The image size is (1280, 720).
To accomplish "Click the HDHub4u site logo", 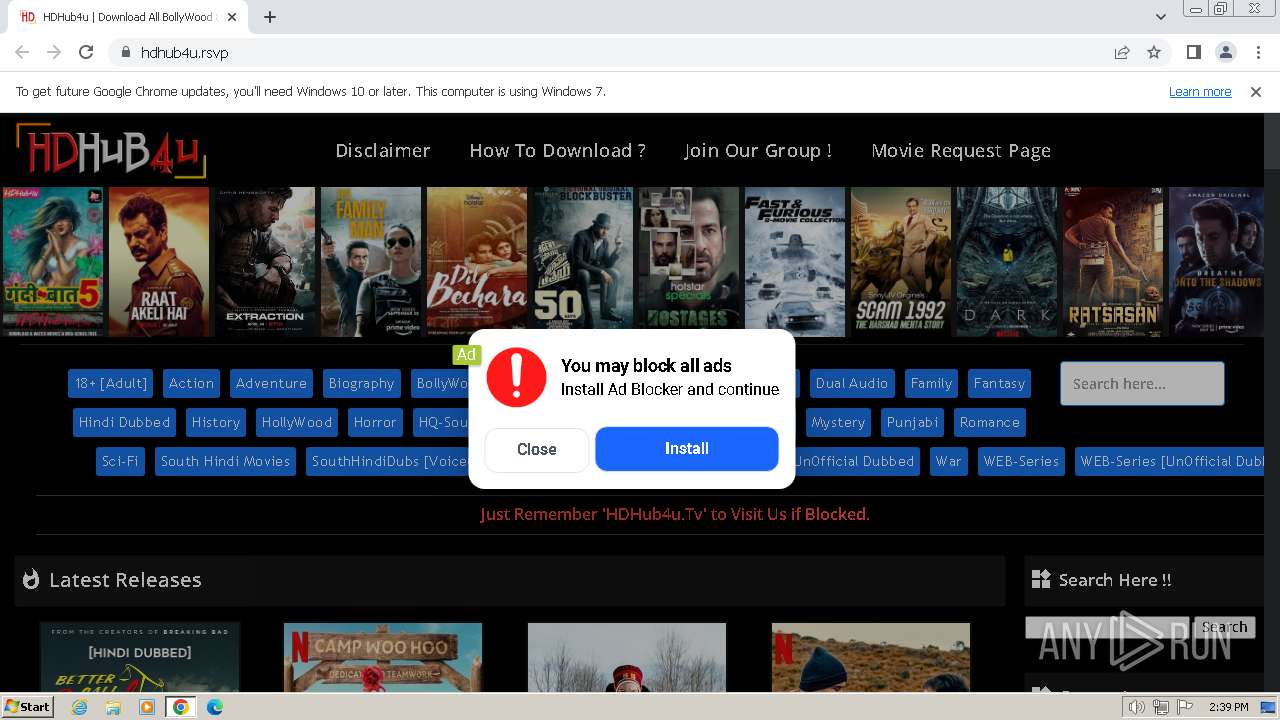I will (110, 151).
